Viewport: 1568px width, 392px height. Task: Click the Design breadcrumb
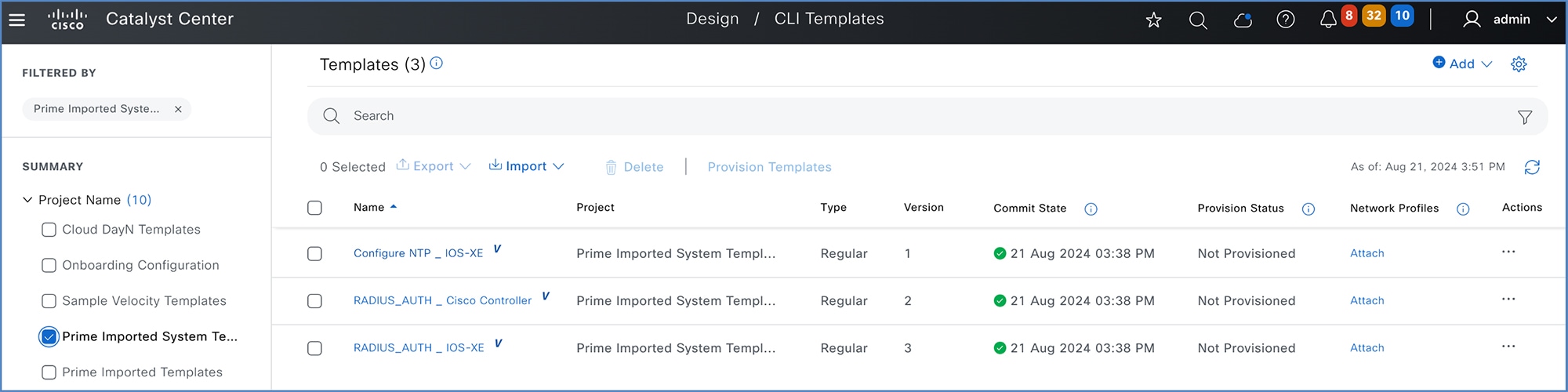712,19
